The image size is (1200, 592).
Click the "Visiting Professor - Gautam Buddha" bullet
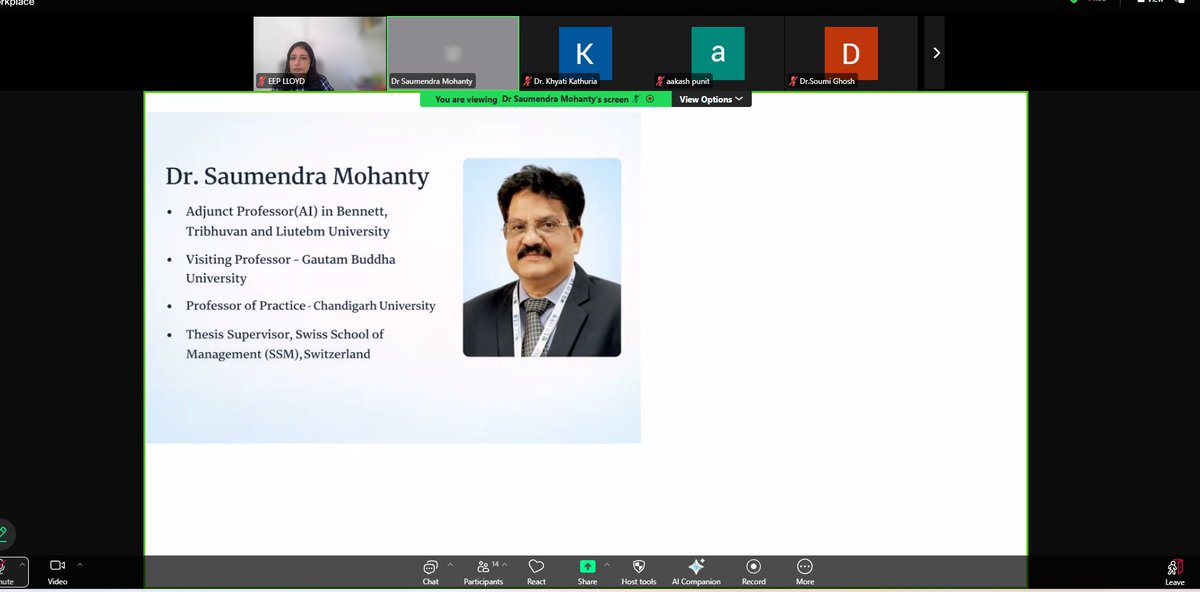(x=291, y=259)
